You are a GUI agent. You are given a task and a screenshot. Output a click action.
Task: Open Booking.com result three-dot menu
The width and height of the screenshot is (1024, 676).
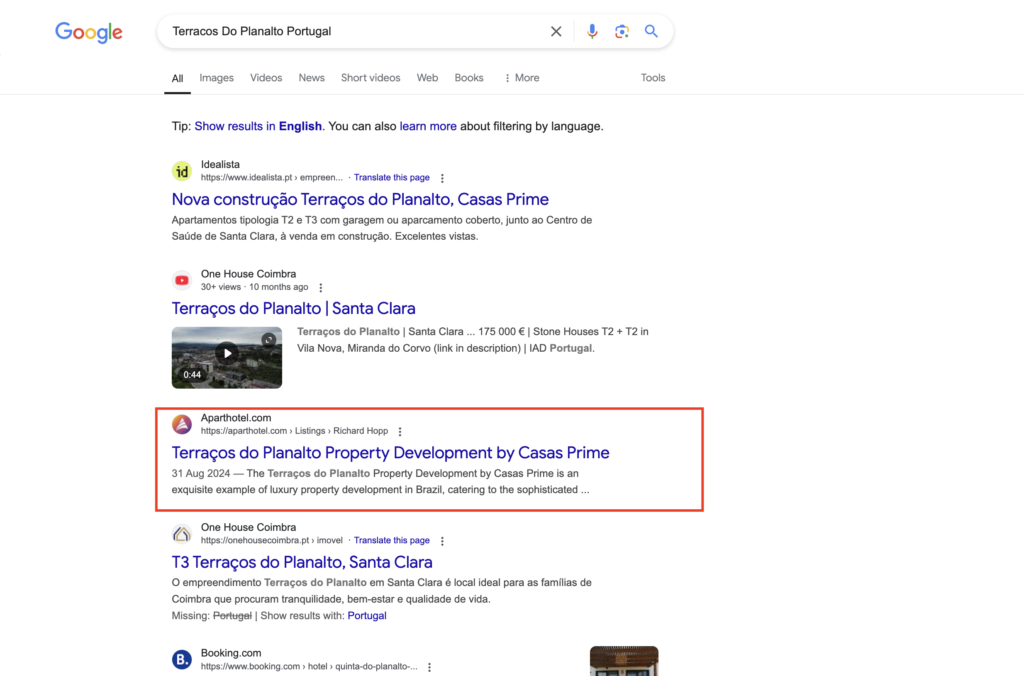(x=429, y=667)
